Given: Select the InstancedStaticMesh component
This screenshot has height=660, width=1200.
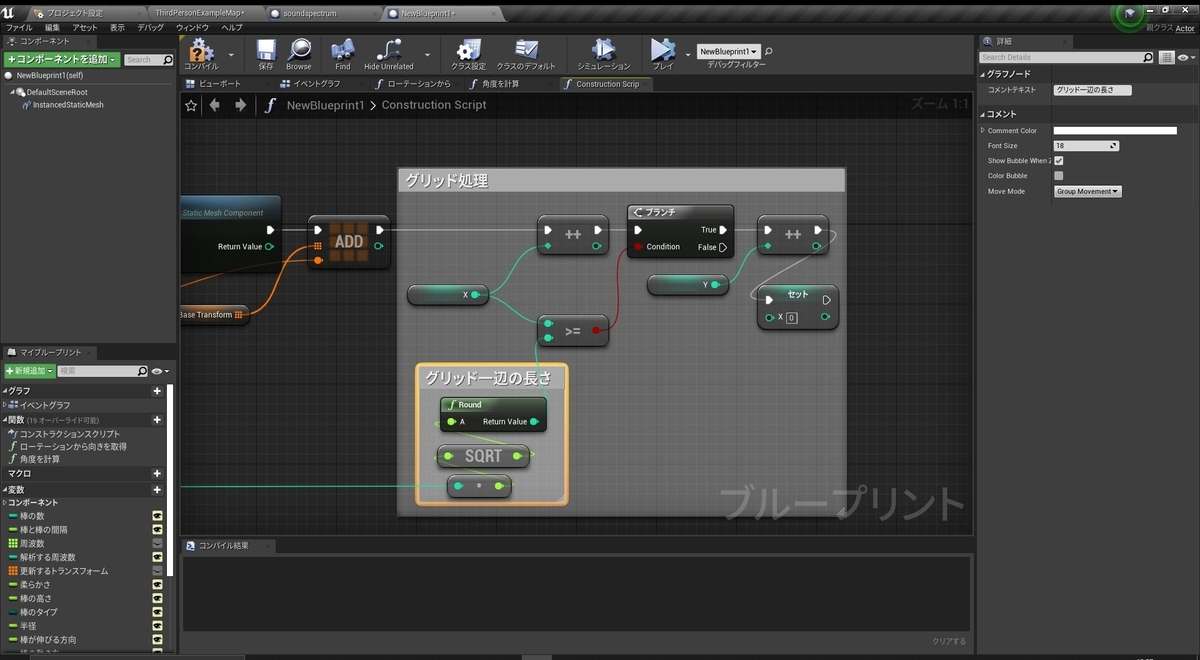Looking at the screenshot, I should pyautogui.click(x=67, y=105).
